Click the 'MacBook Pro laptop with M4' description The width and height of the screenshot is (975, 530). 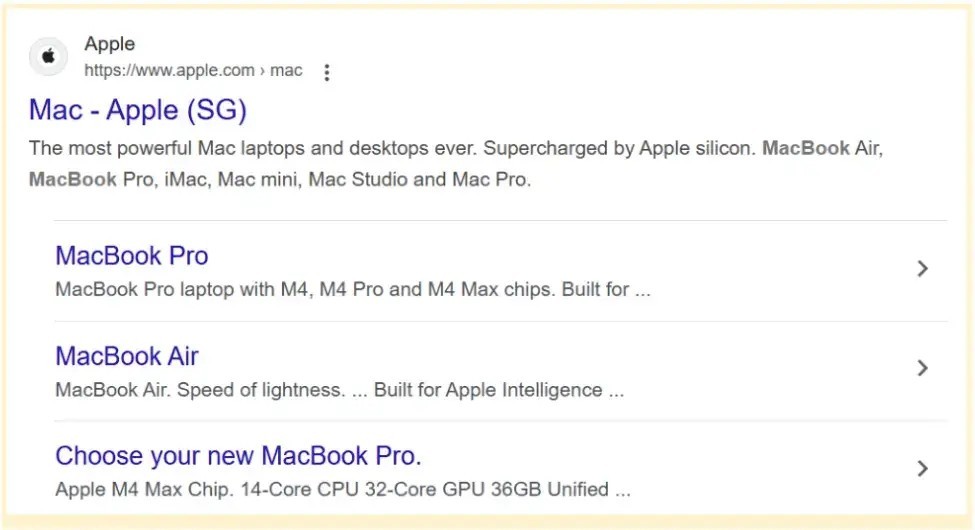(353, 289)
